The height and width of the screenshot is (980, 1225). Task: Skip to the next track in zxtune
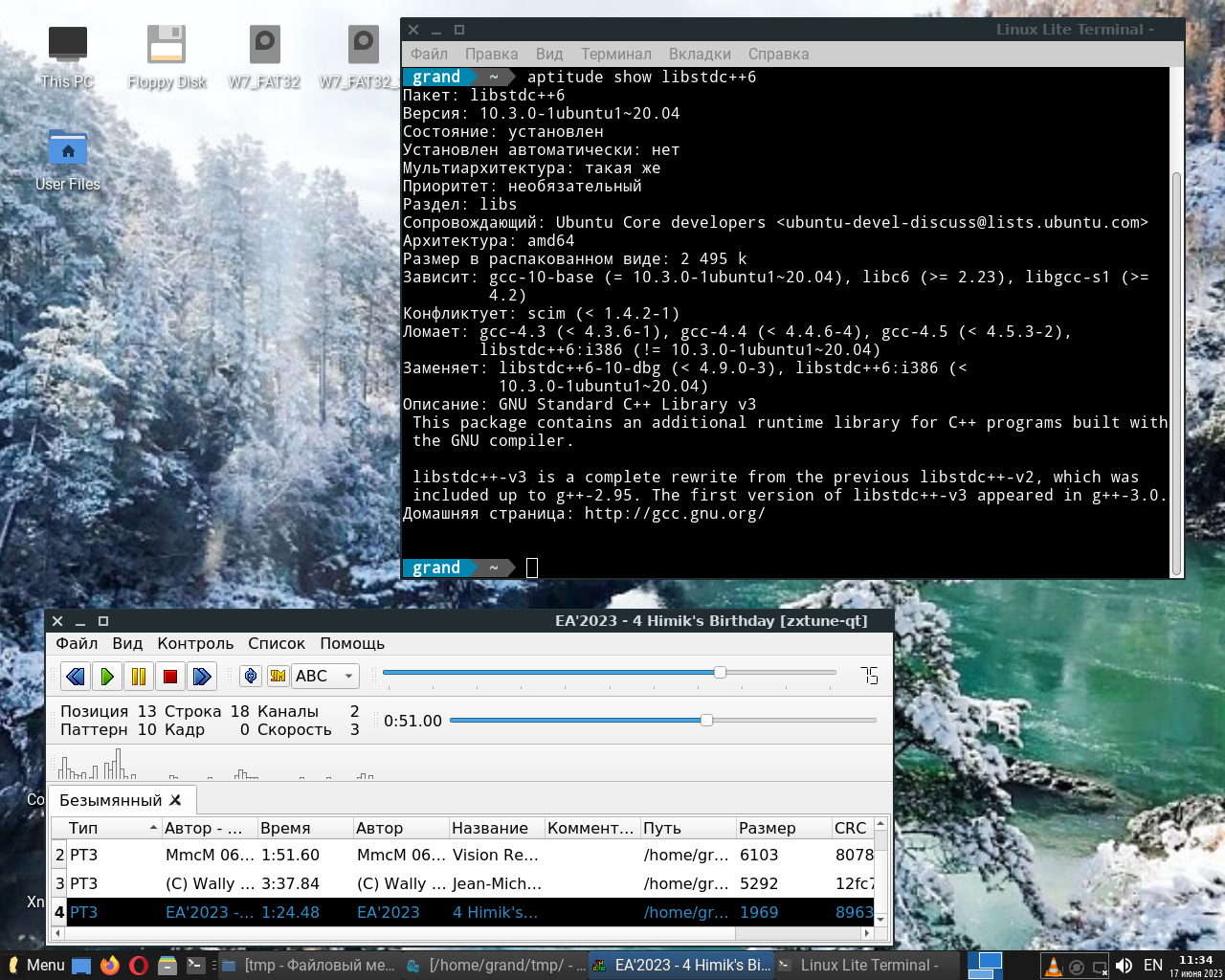pyautogui.click(x=202, y=676)
